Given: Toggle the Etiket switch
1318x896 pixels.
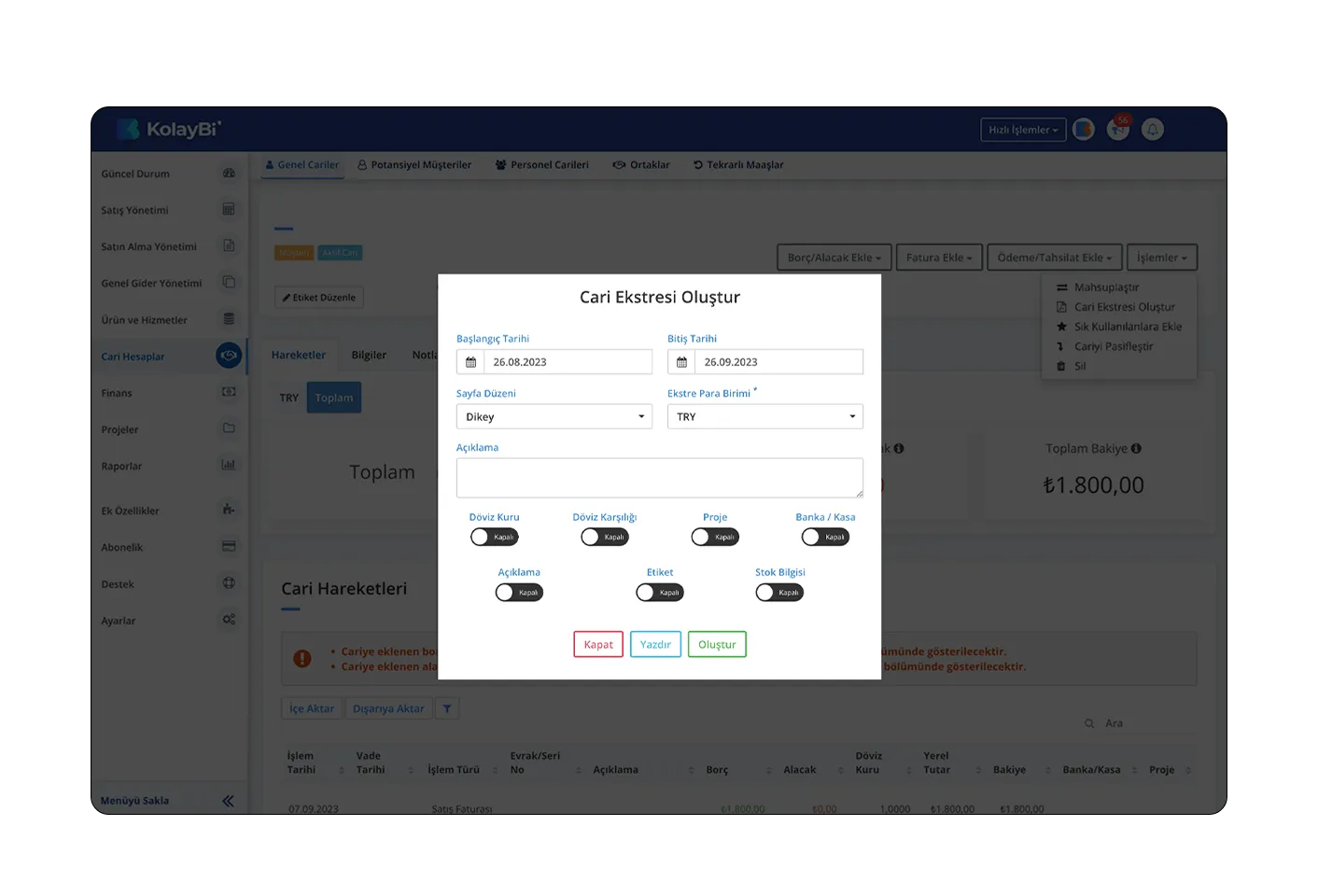Looking at the screenshot, I should pyautogui.click(x=660, y=593).
